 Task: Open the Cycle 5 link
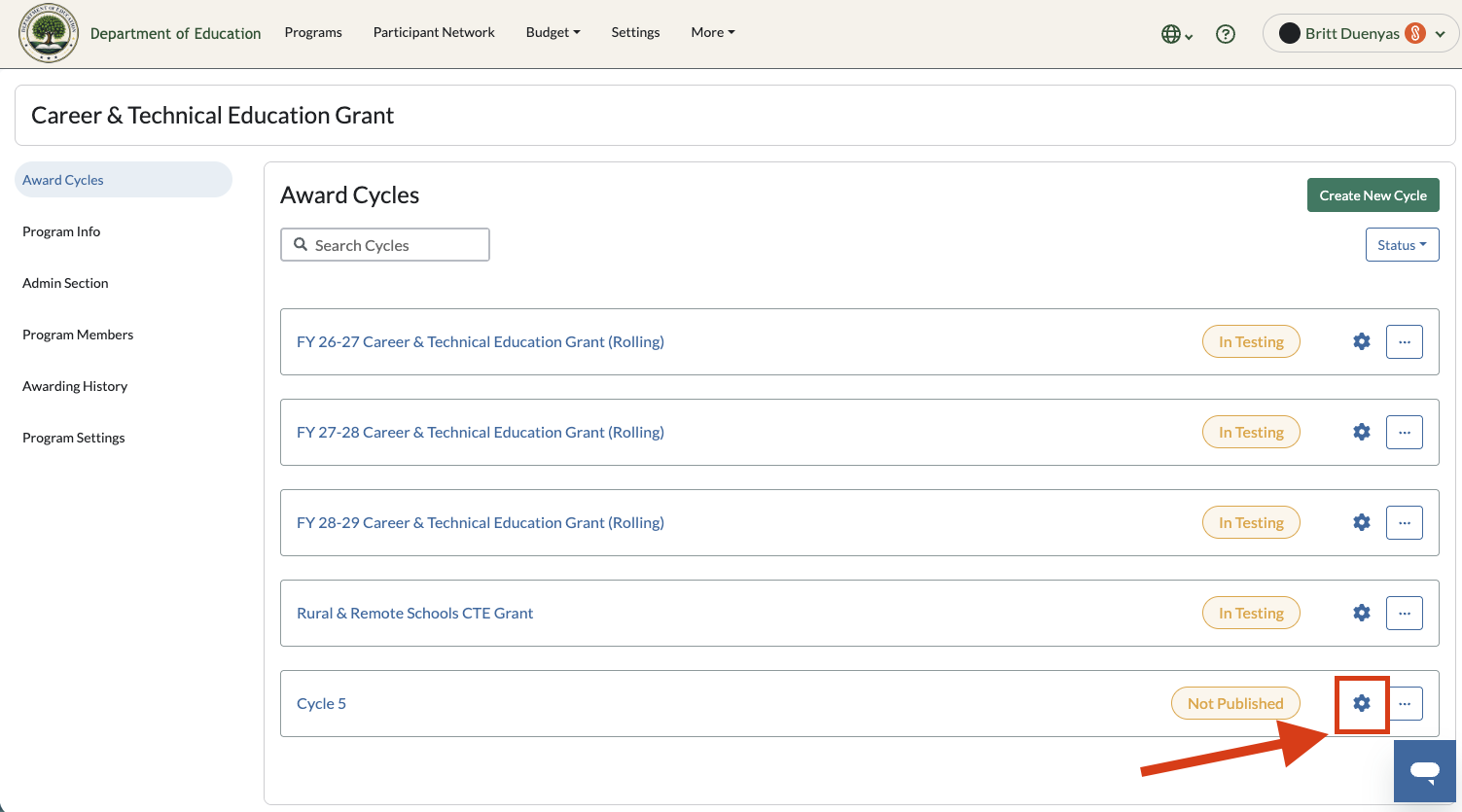point(321,703)
